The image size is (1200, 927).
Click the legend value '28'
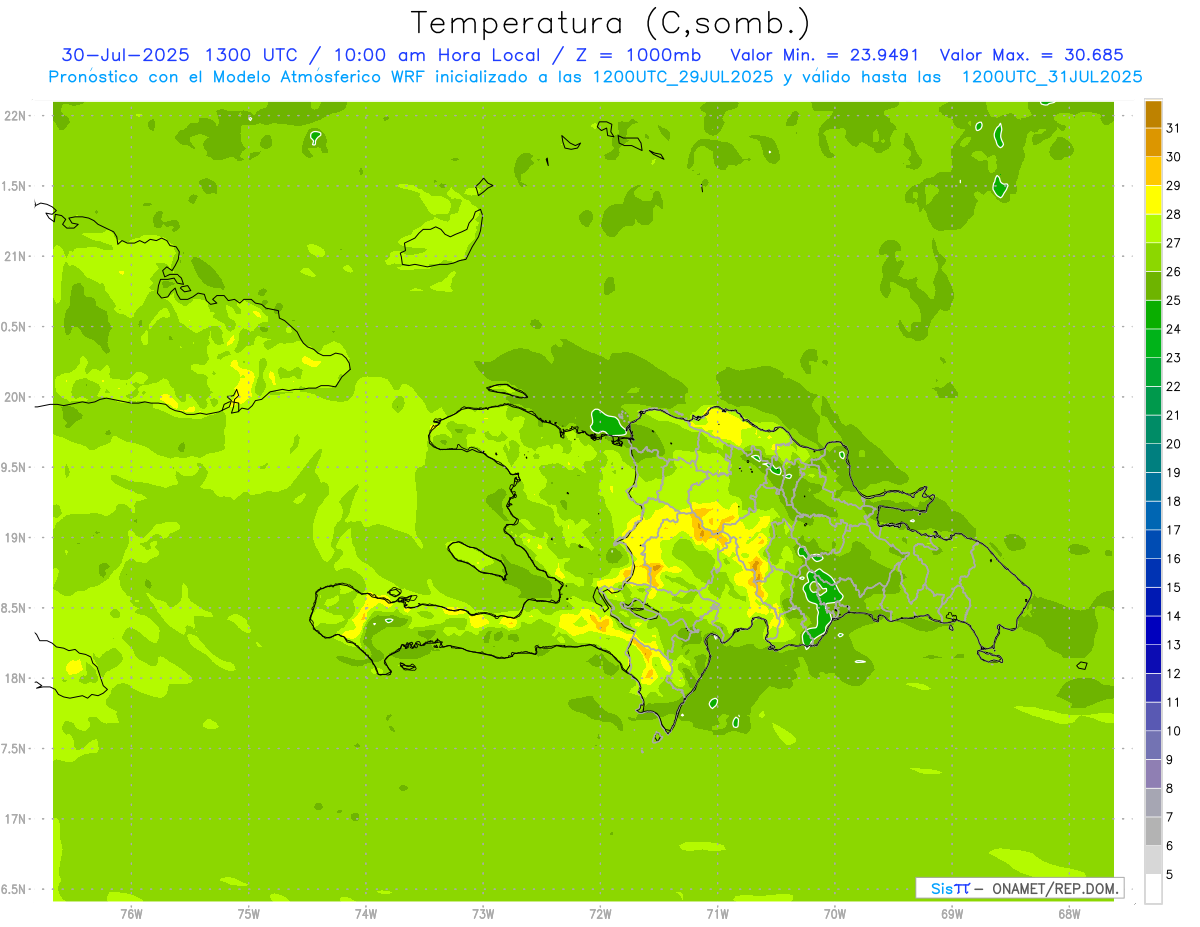1174,214
